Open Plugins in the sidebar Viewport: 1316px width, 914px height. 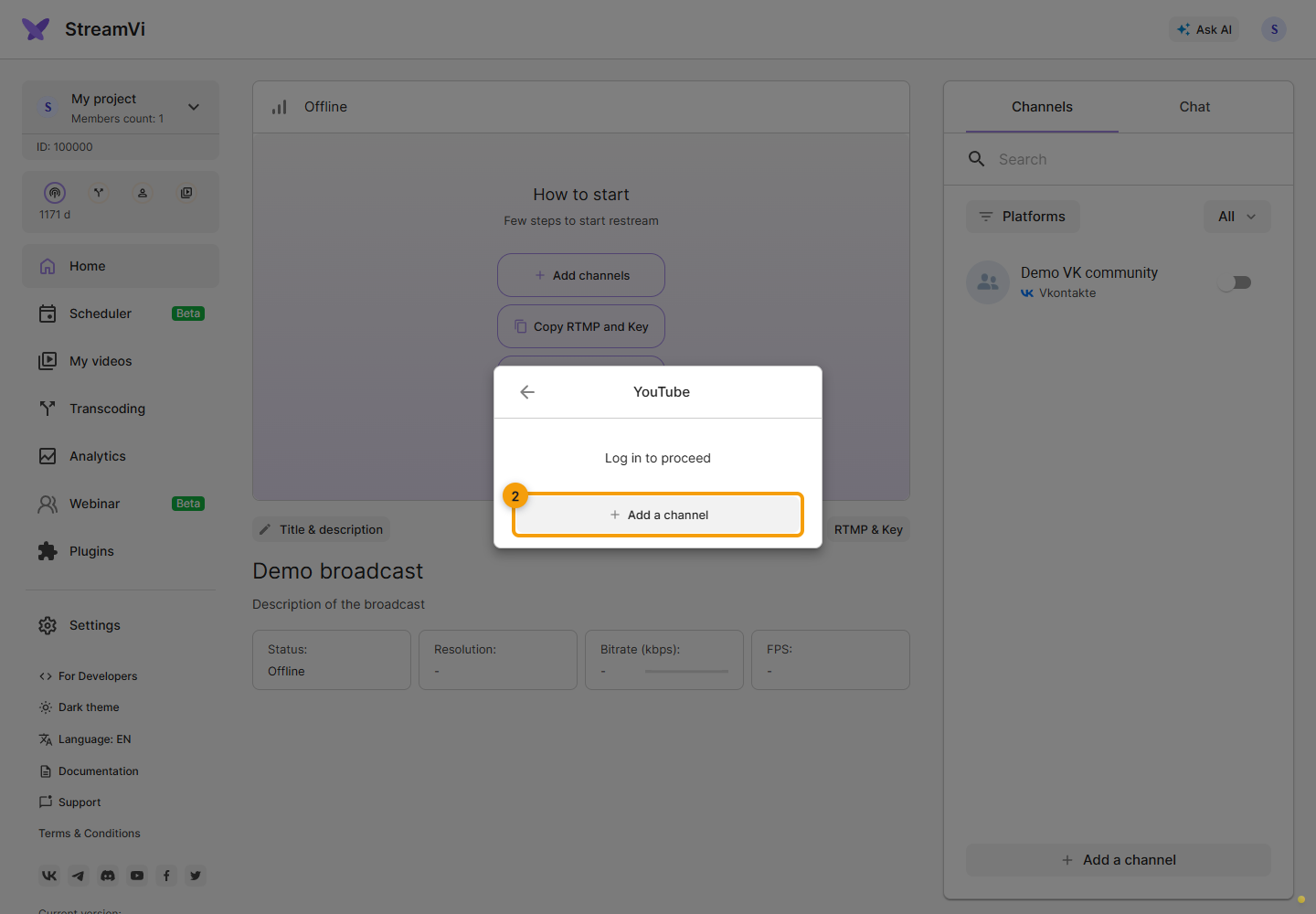pos(121,551)
